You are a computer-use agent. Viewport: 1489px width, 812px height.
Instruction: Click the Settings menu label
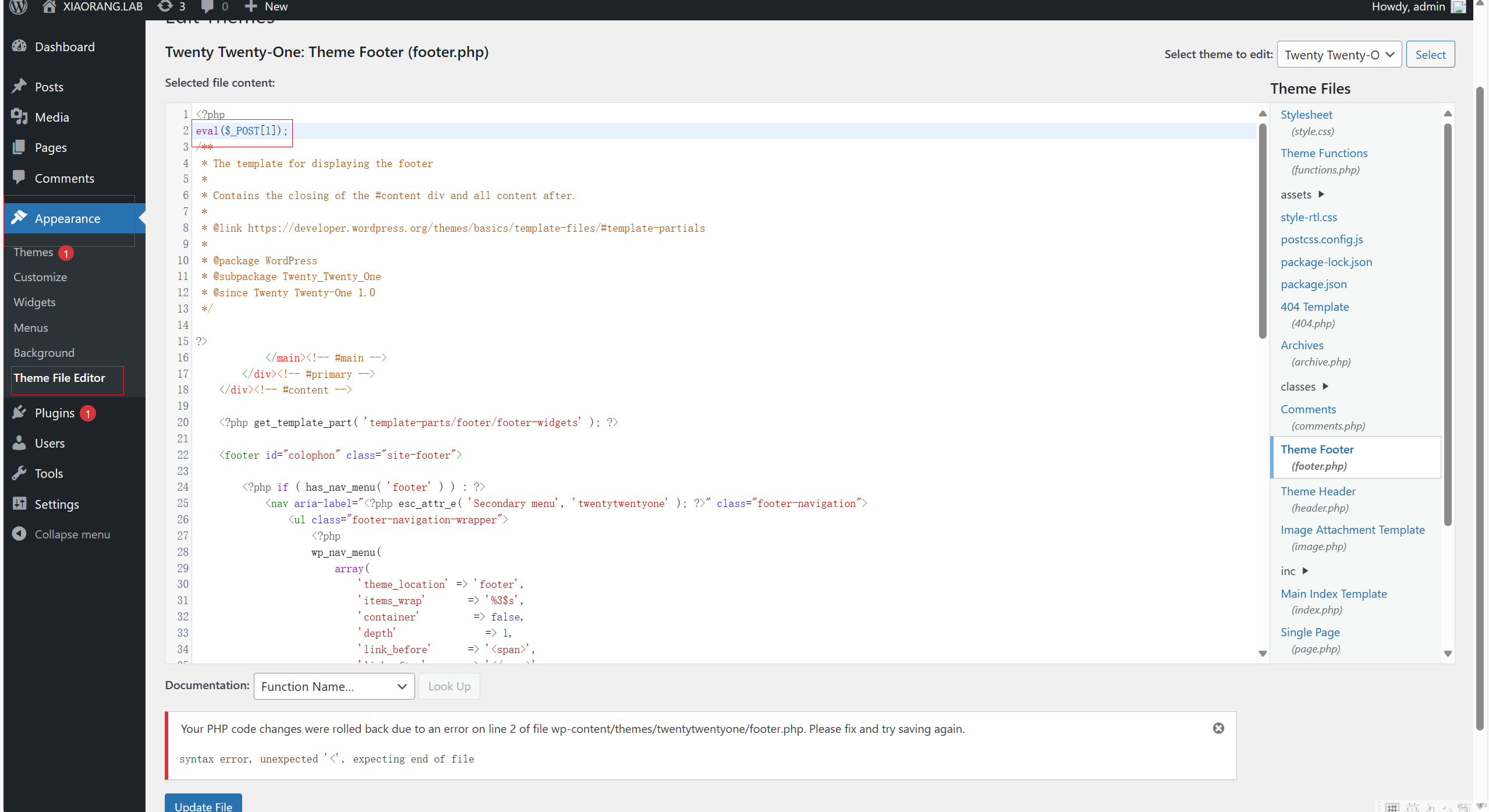pos(56,504)
